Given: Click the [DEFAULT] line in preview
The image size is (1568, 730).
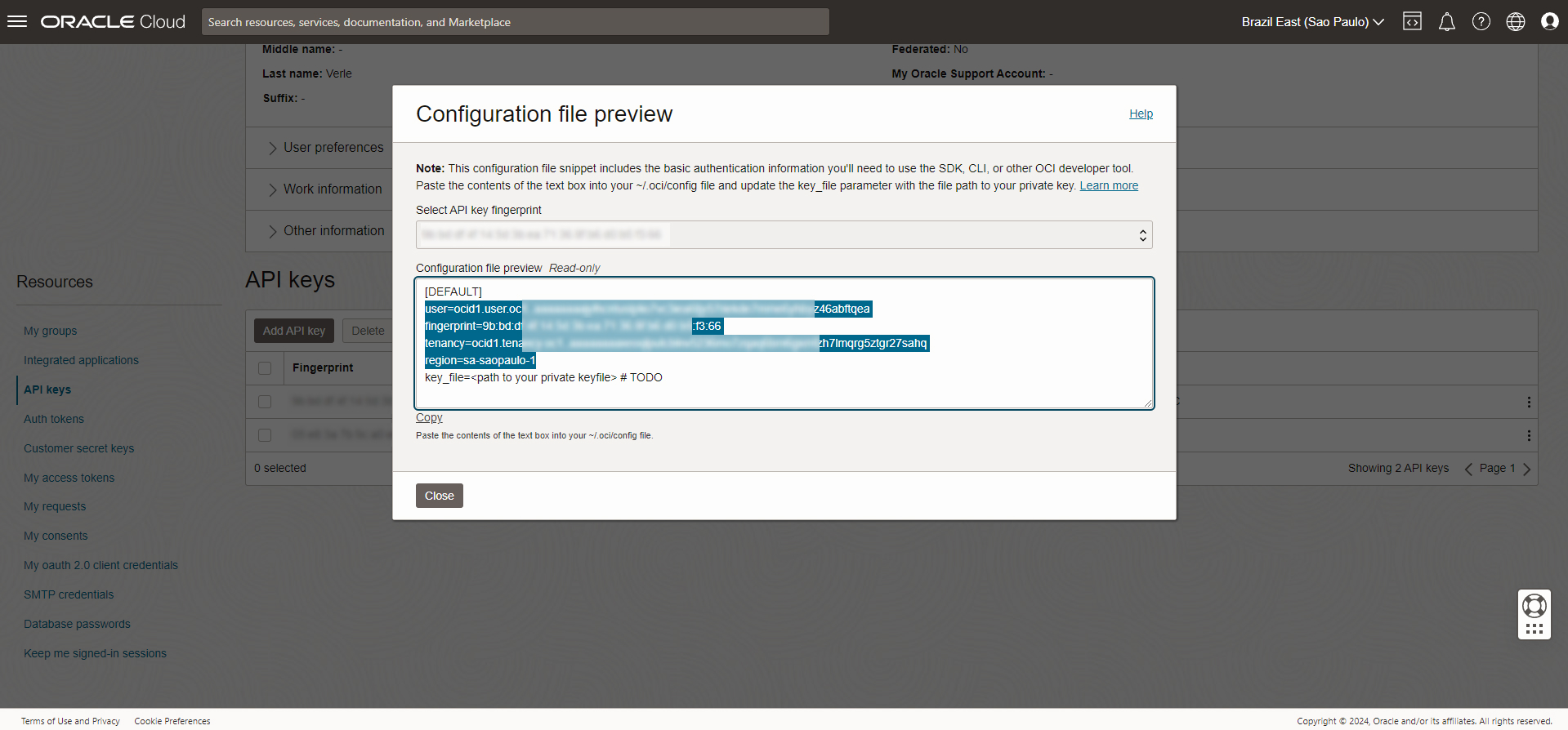Looking at the screenshot, I should [453, 292].
